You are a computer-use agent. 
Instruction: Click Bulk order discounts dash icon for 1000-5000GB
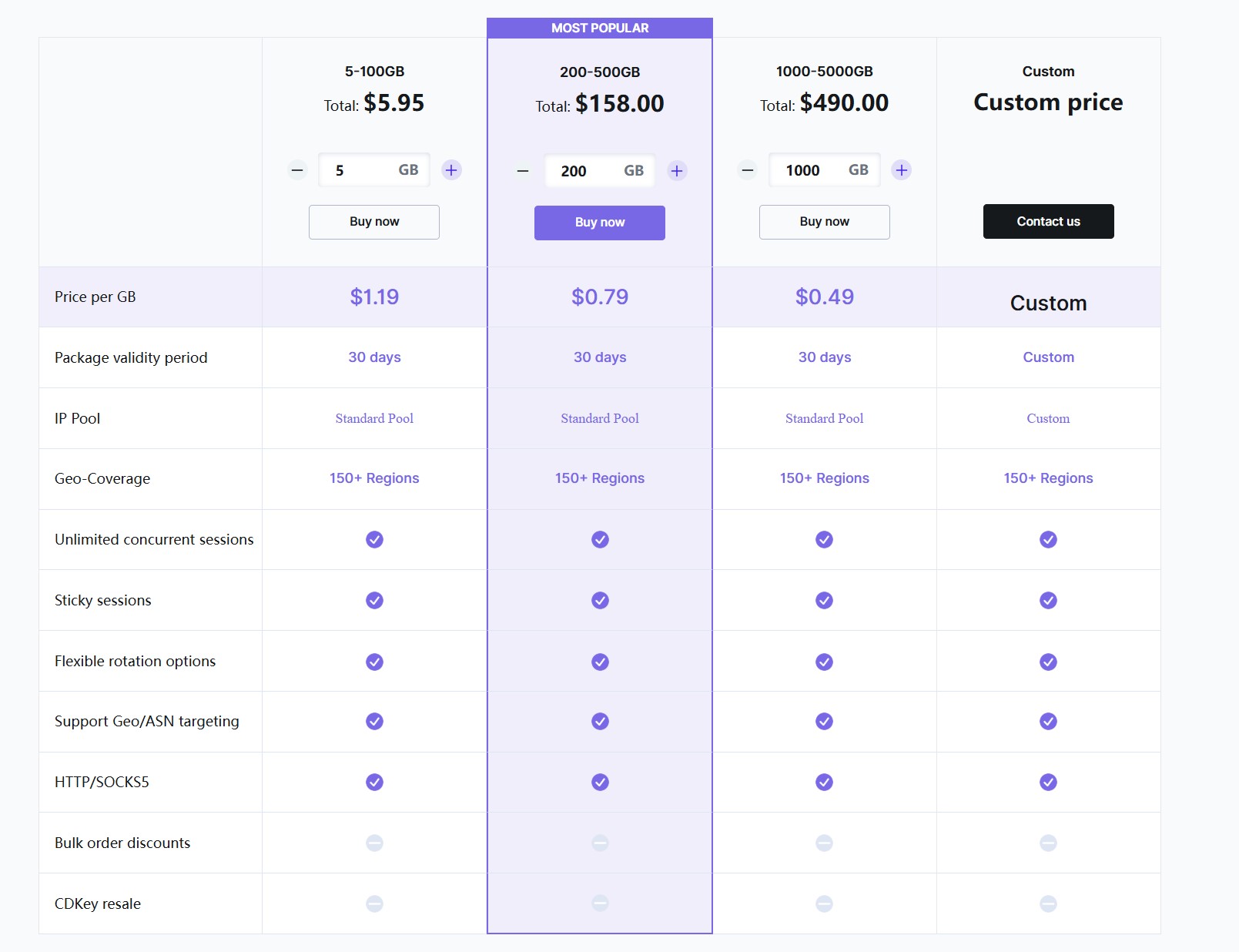point(824,843)
